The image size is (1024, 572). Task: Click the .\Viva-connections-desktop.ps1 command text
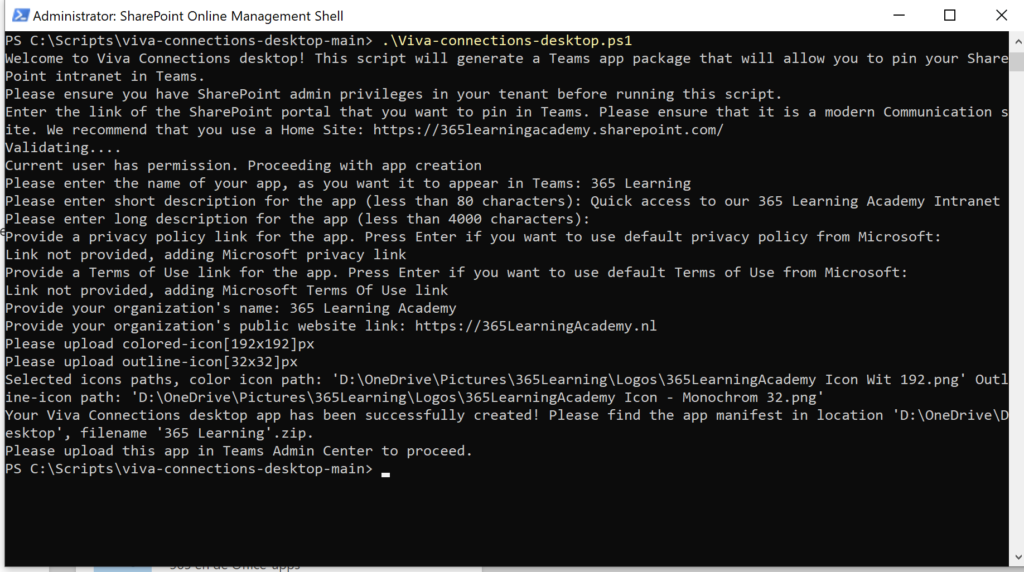coord(506,40)
